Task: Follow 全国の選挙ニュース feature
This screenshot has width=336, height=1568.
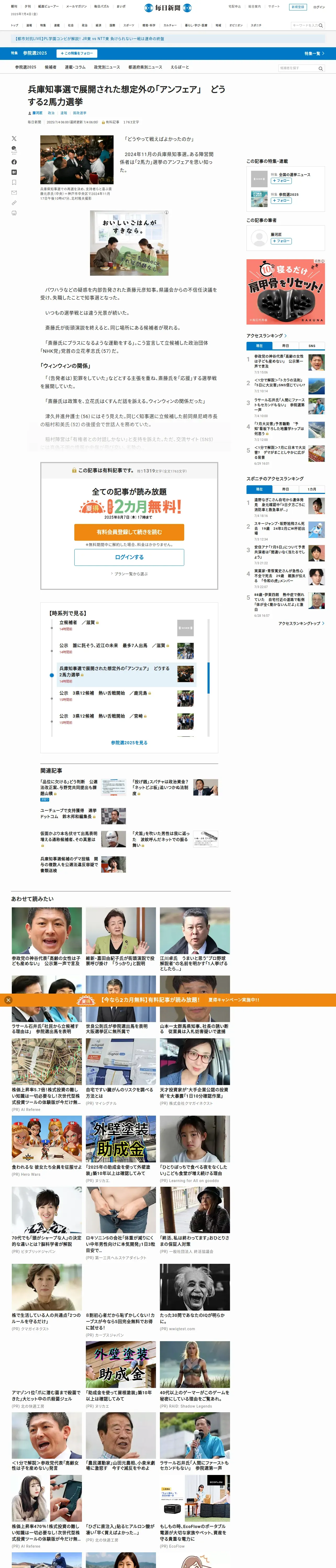Action: click(281, 181)
